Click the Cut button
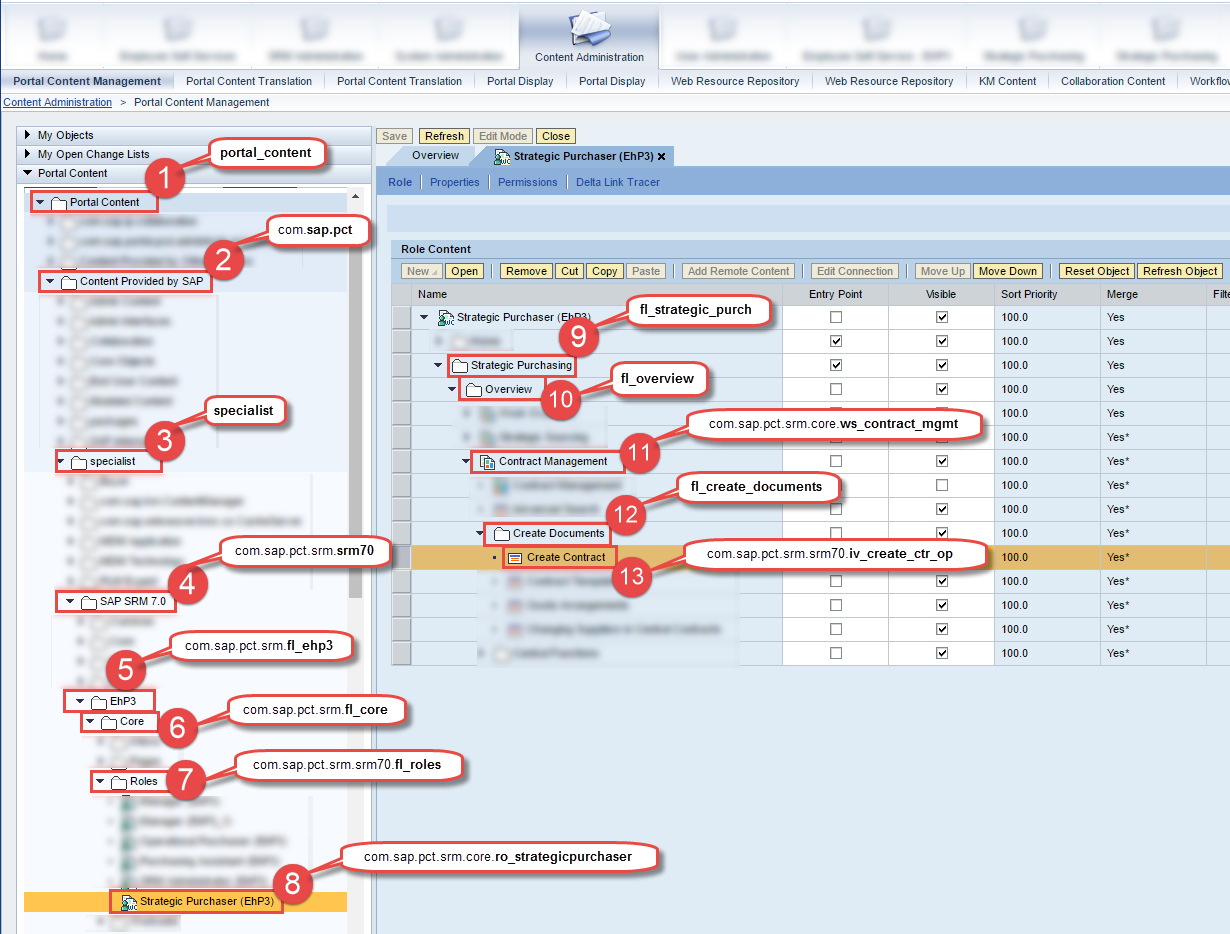 tap(569, 271)
